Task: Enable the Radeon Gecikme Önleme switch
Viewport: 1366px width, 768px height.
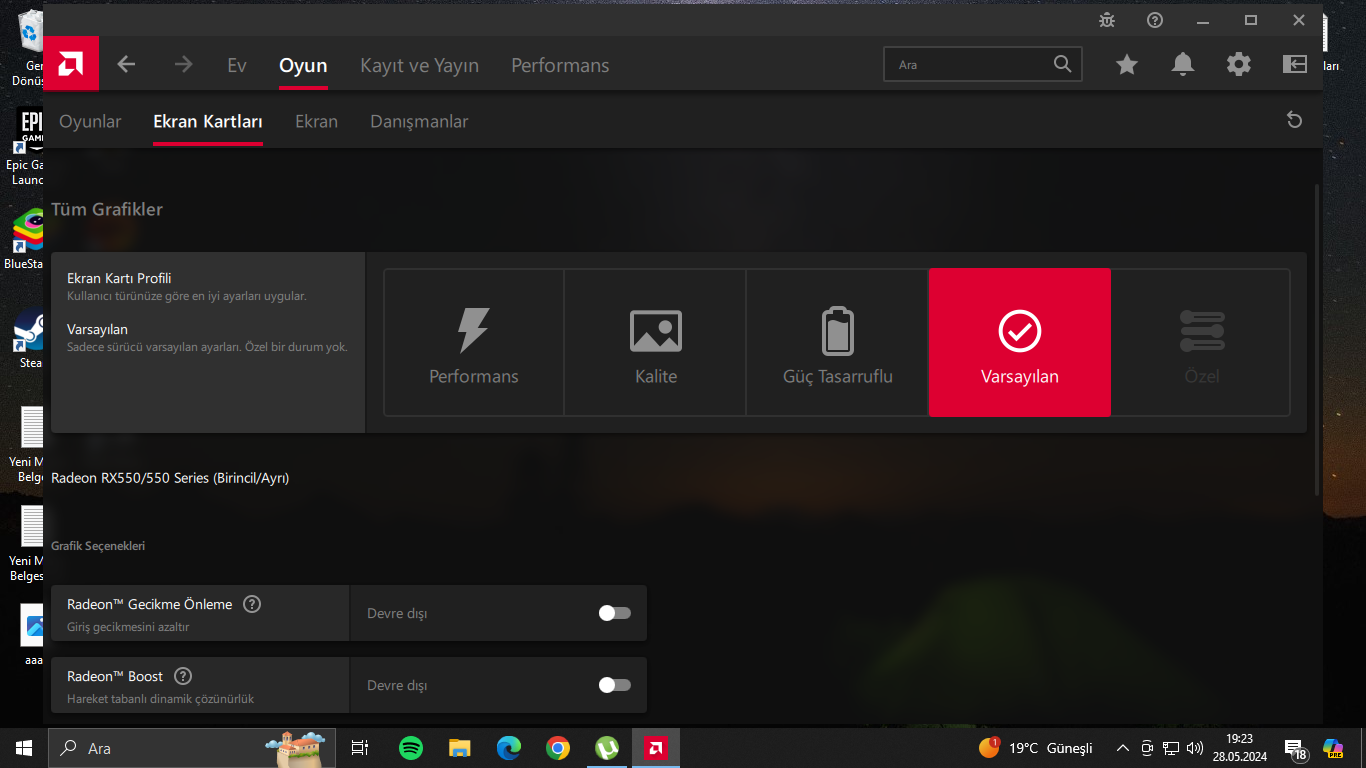Action: coord(615,613)
